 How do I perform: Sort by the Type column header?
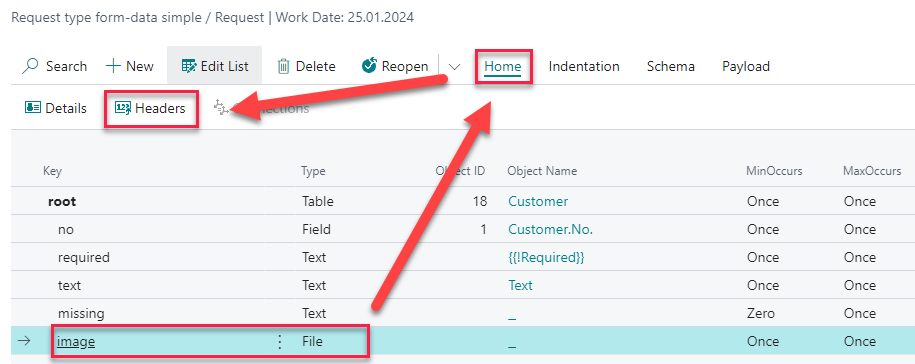pyautogui.click(x=313, y=171)
